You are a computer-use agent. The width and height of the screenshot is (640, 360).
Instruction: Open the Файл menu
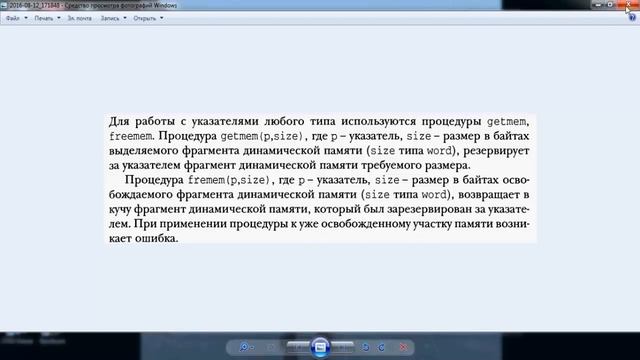pyautogui.click(x=16, y=18)
